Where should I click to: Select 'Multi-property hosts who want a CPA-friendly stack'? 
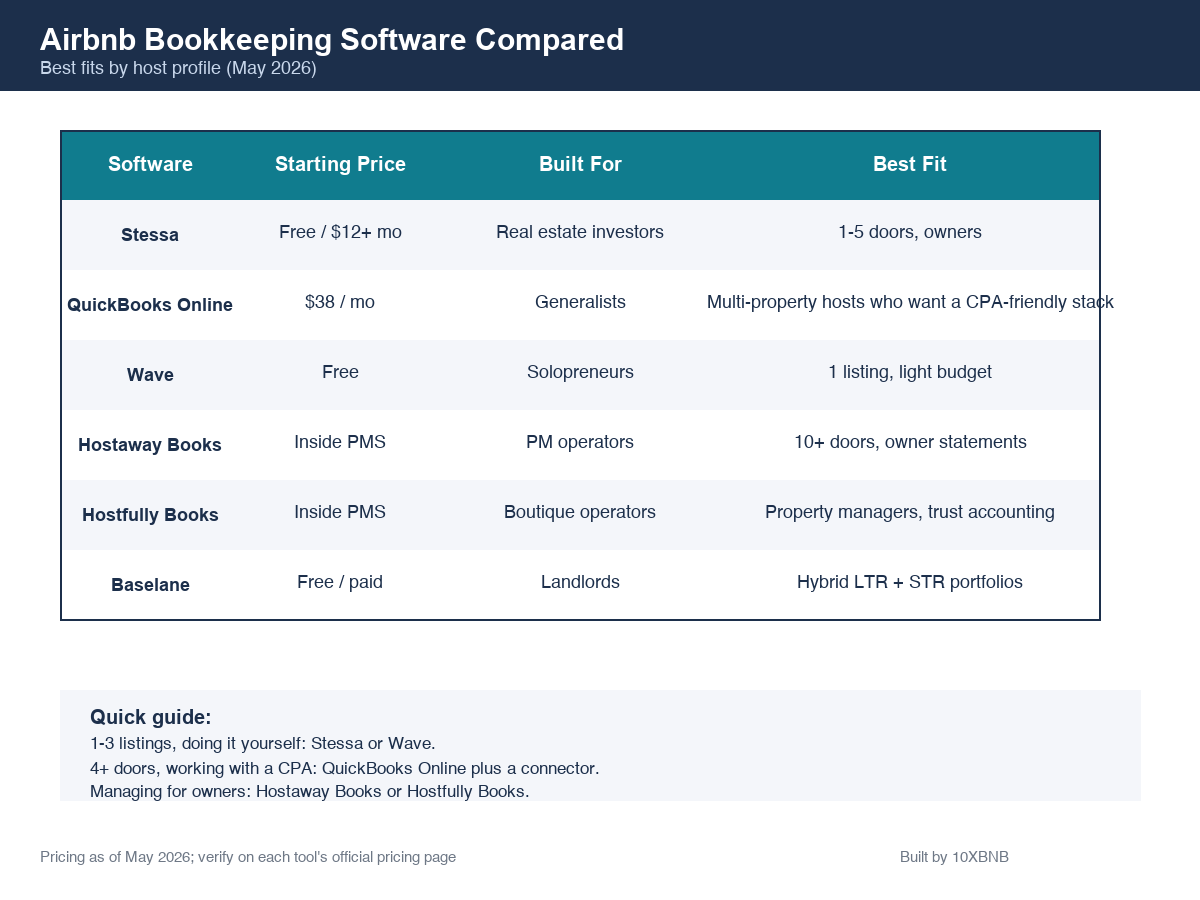[909, 302]
